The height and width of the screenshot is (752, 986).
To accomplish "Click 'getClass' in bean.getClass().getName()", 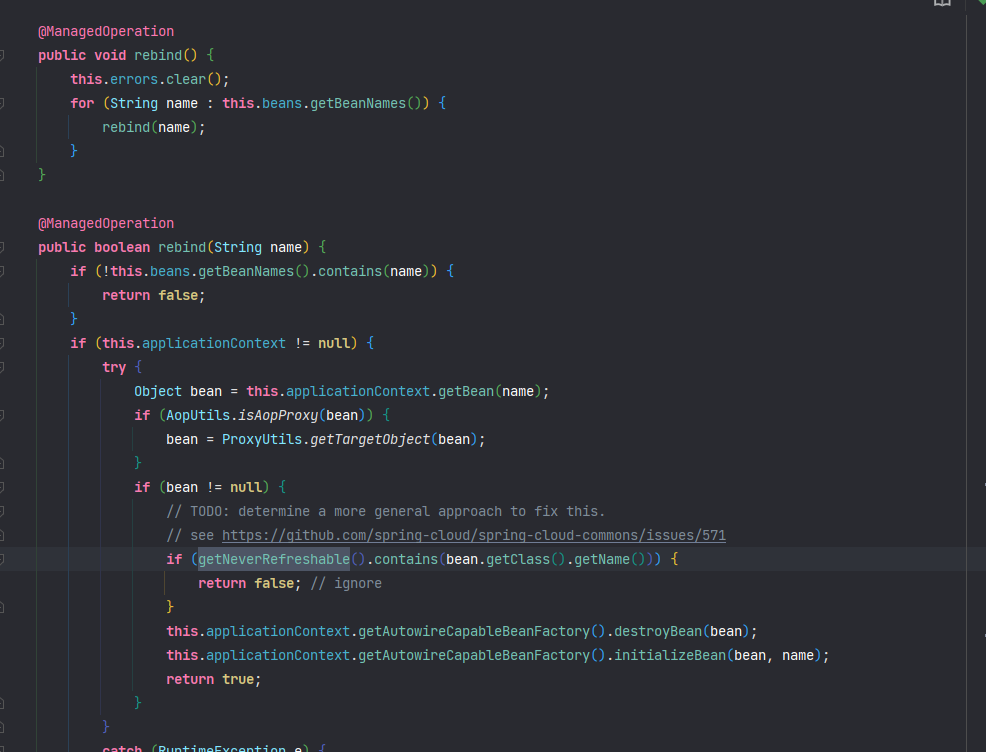I will 518,559.
